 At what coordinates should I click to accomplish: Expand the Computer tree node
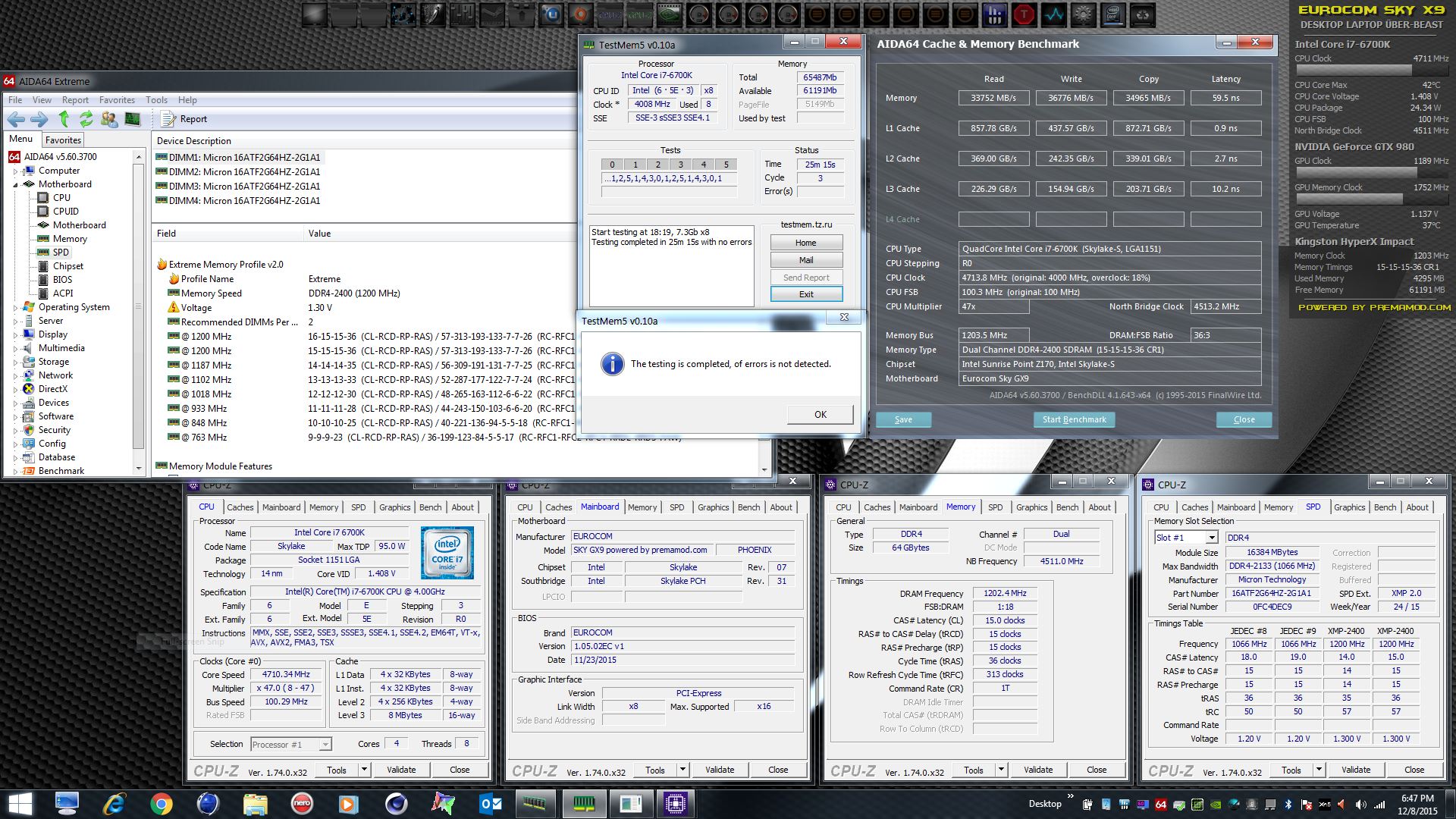(15, 171)
